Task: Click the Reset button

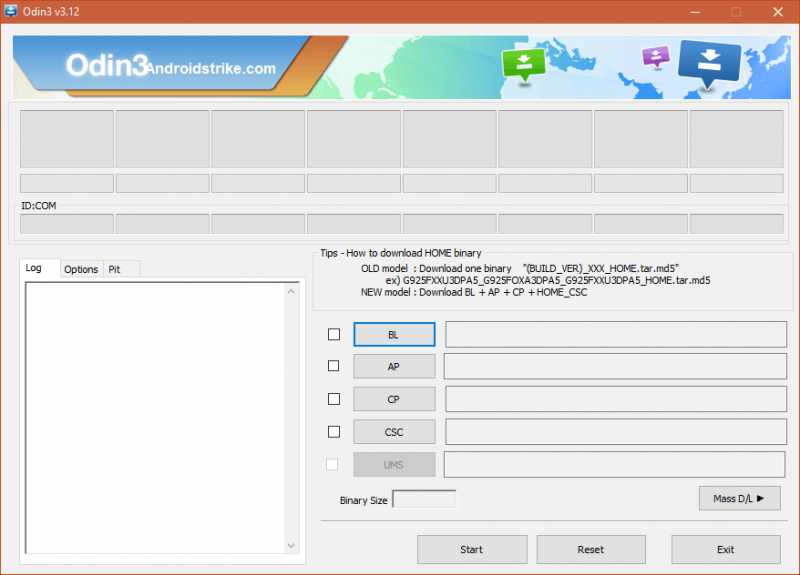Action: 591,549
